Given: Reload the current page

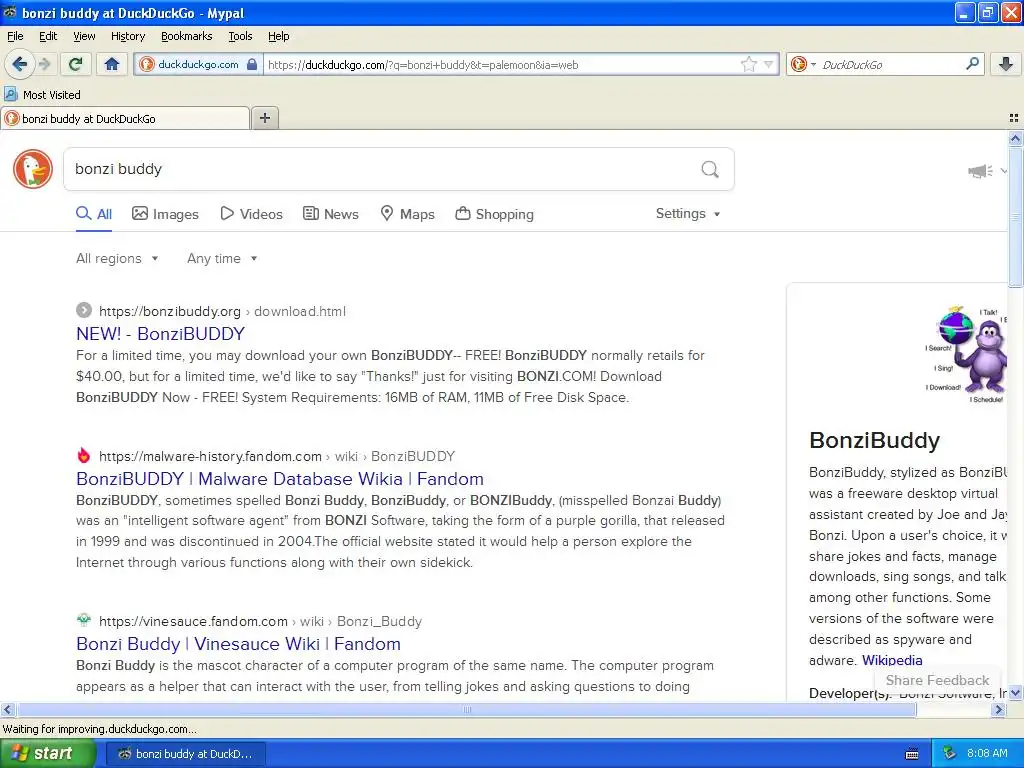Looking at the screenshot, I should coord(76,64).
